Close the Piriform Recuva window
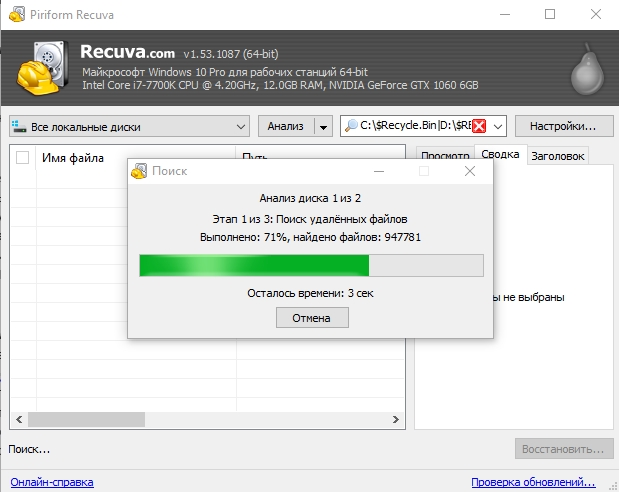 point(596,15)
